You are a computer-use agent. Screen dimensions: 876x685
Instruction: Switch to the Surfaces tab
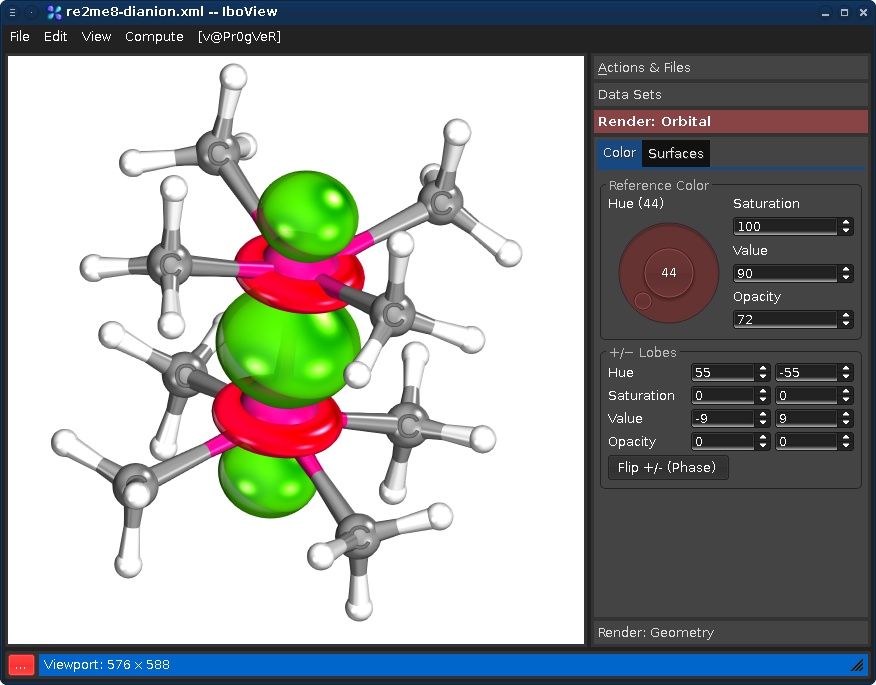click(676, 154)
